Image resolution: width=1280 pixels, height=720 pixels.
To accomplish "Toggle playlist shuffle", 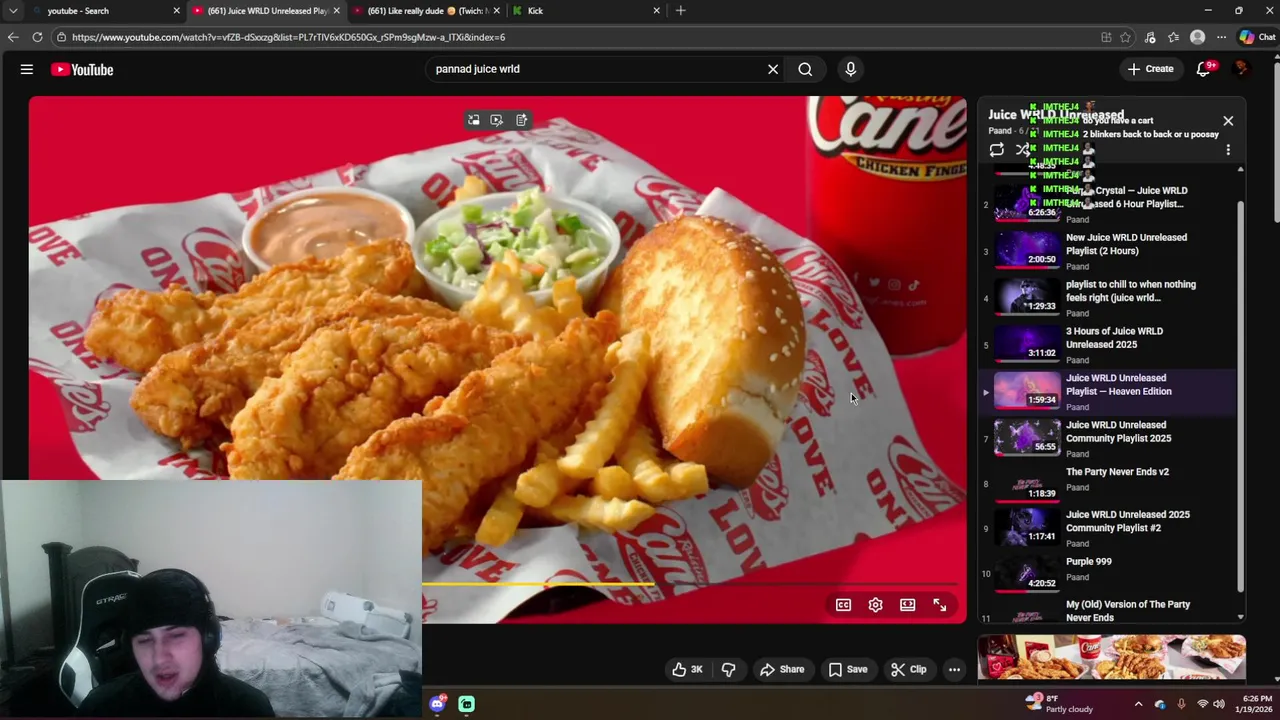I will point(1022,150).
